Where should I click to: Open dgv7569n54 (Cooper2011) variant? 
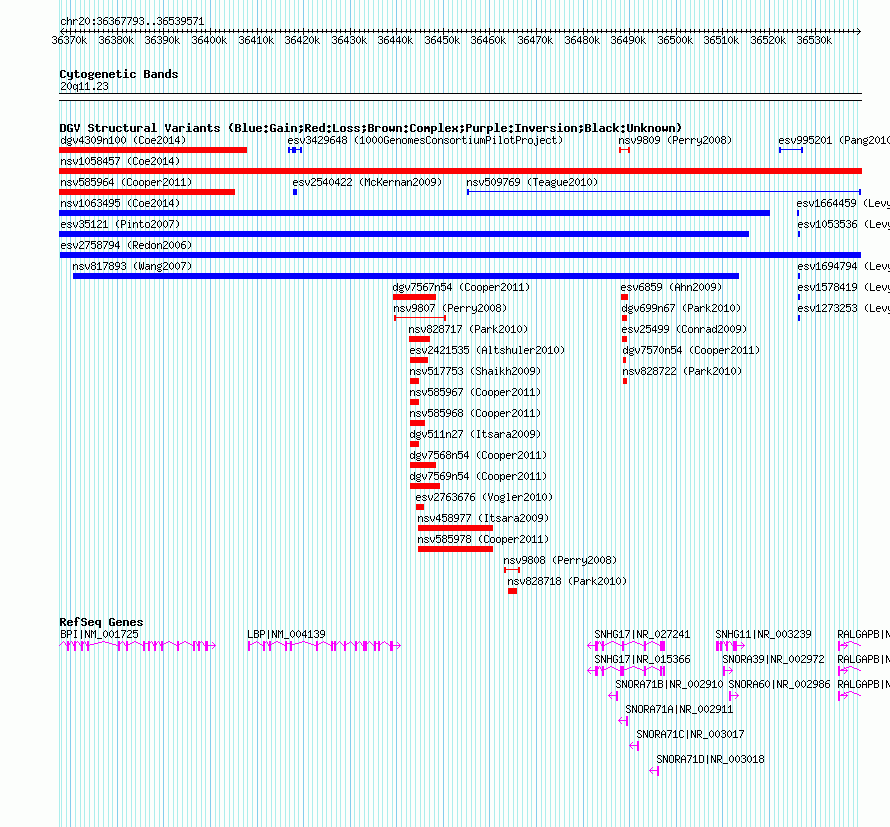(x=478, y=476)
